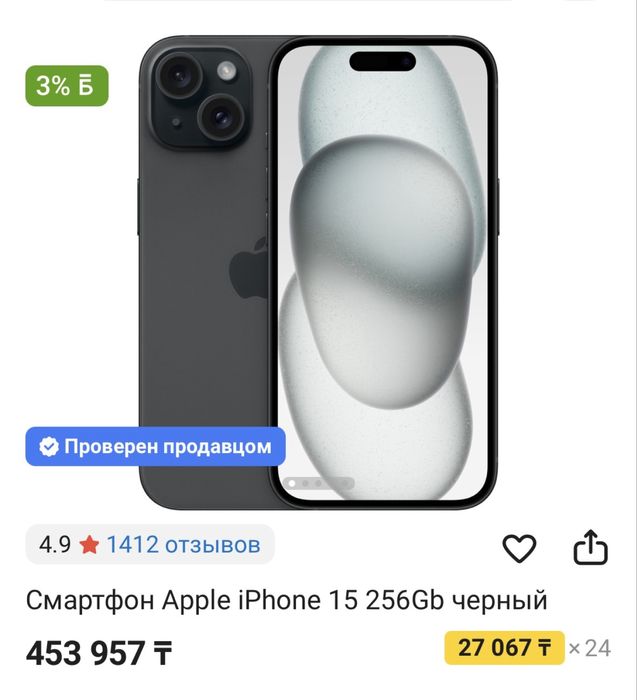Tap the white checkmark seal in the blue badge
This screenshot has height=700, width=637.
click(x=49, y=446)
